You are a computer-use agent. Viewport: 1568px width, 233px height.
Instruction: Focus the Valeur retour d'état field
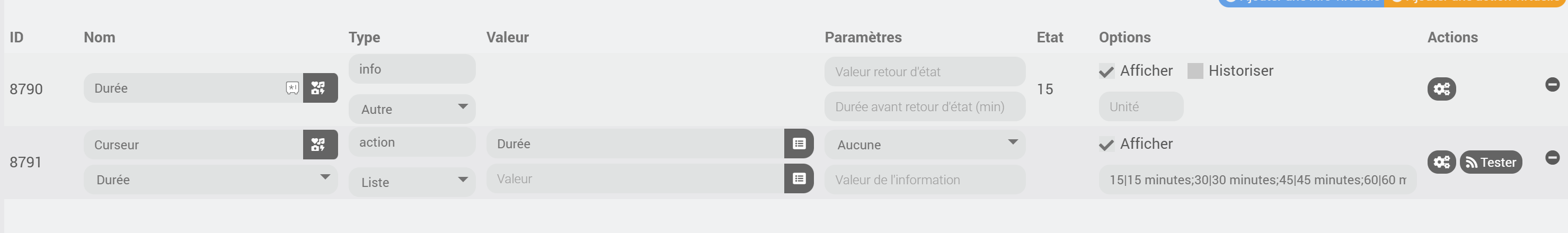tap(924, 72)
